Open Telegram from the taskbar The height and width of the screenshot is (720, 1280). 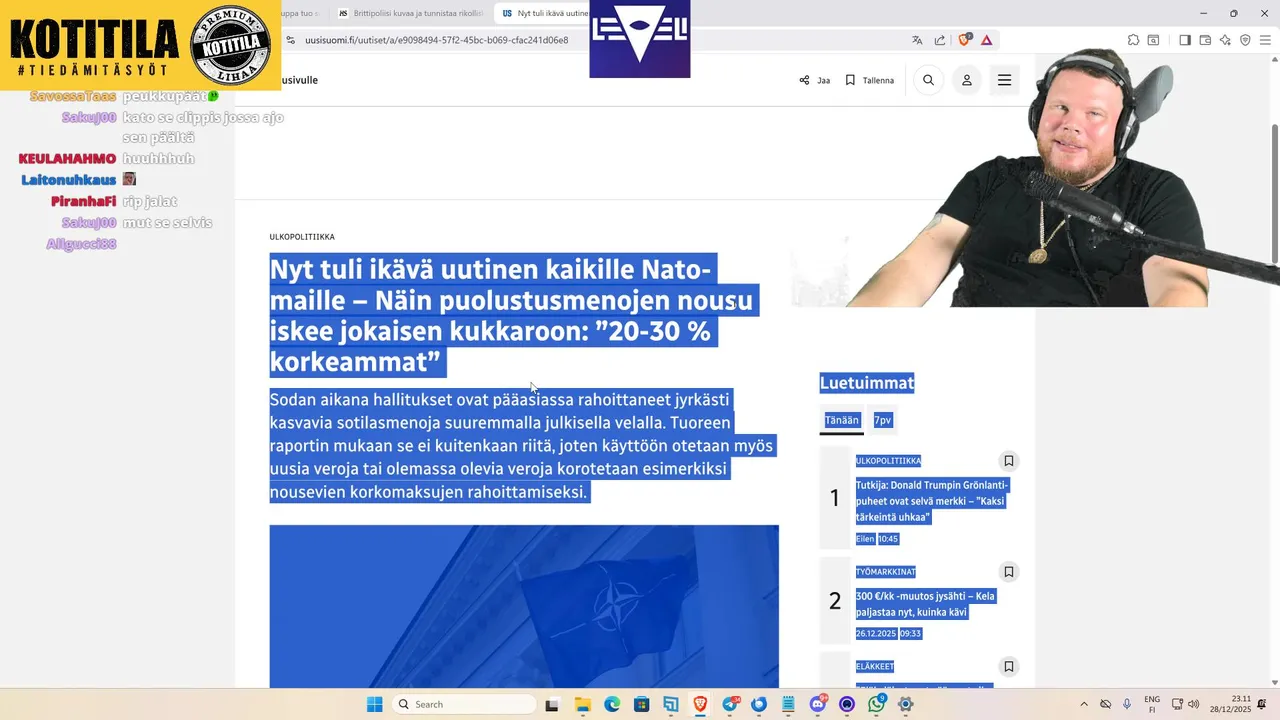(x=730, y=704)
